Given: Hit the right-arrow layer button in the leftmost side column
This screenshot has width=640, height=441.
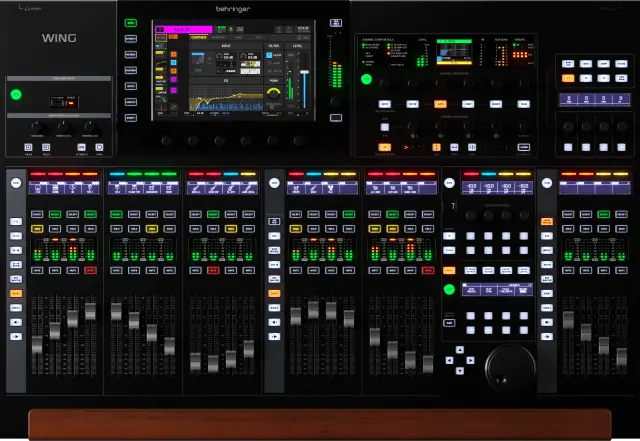Looking at the screenshot, I should click(16, 336).
